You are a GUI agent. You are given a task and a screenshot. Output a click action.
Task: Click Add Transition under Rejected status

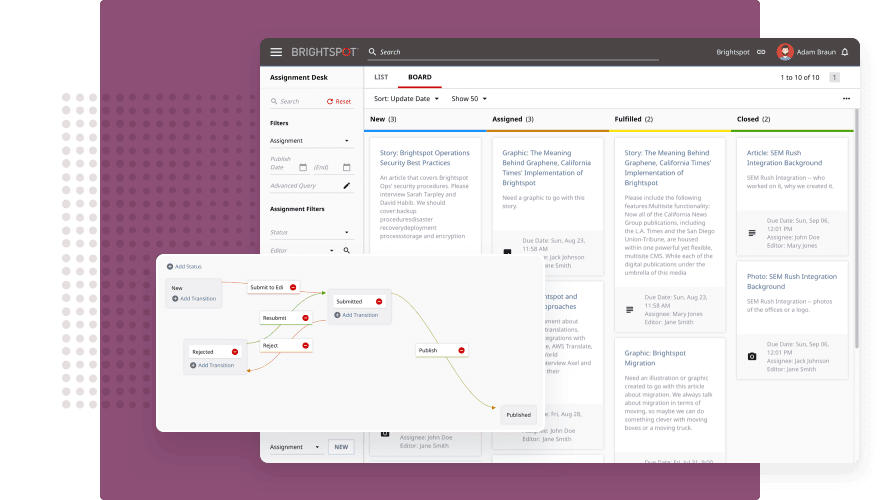(x=212, y=365)
